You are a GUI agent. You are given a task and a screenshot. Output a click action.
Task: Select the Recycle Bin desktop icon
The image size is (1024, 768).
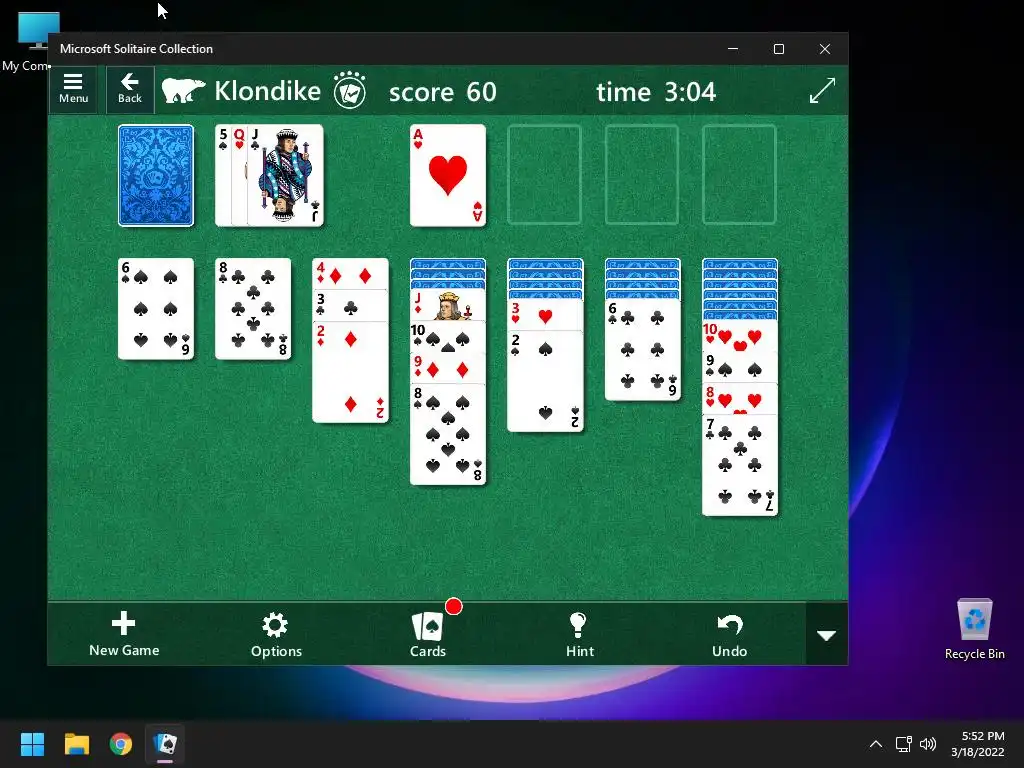(974, 629)
